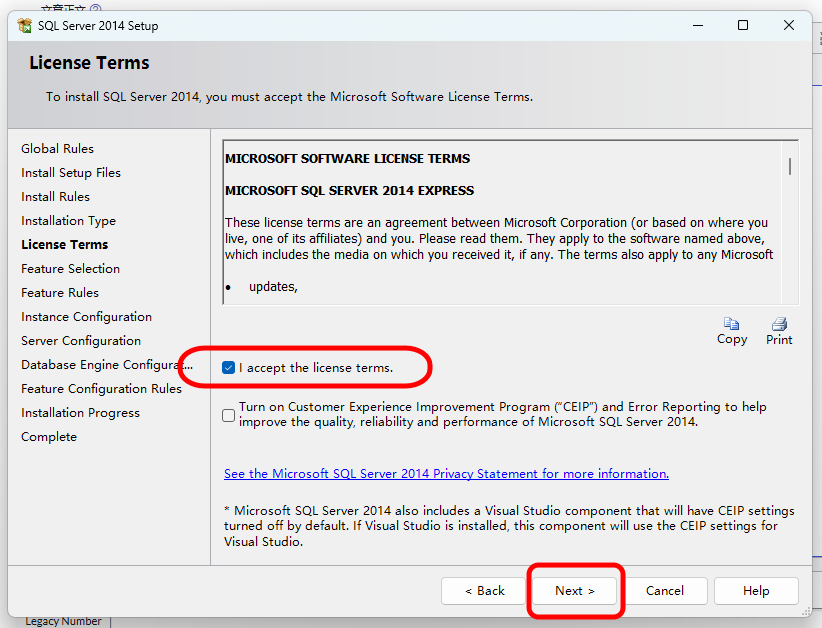Click the 'MICROSOFT SQL SERVER 2014 EXPRESS' heading
Screen dimensions: 822x628
tap(349, 191)
